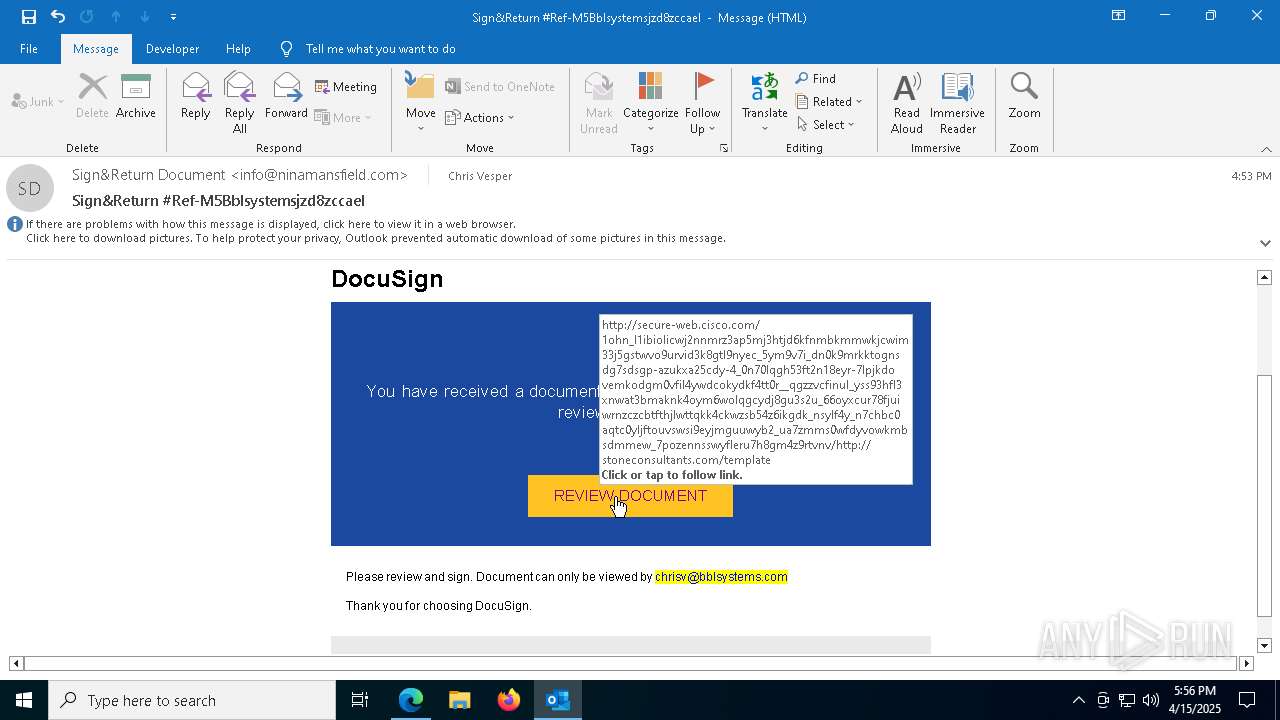Open the Developer ribbon tab
The height and width of the screenshot is (720, 1280).
click(x=172, y=48)
